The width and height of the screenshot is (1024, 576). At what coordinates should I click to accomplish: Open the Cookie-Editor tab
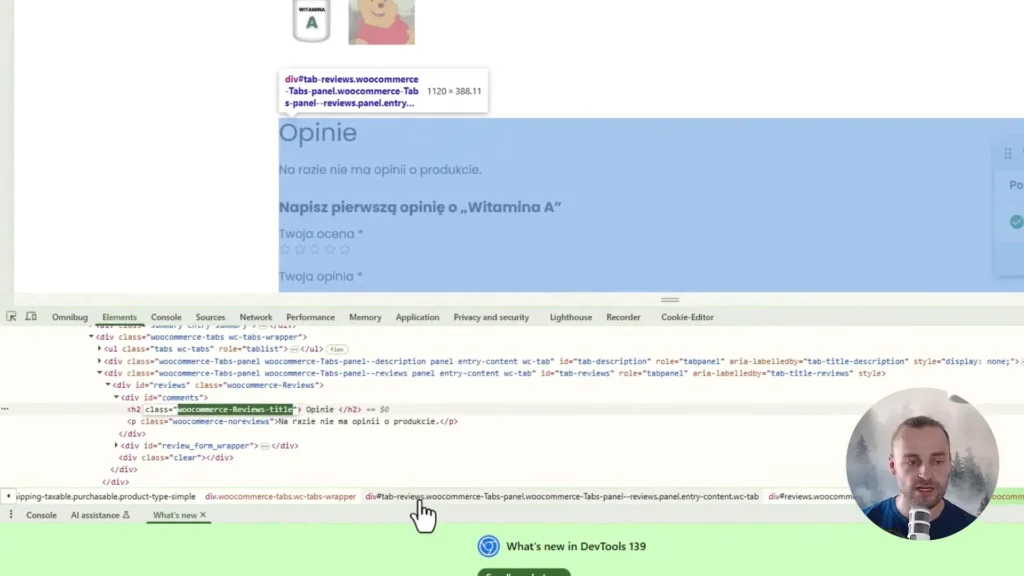[x=687, y=317]
